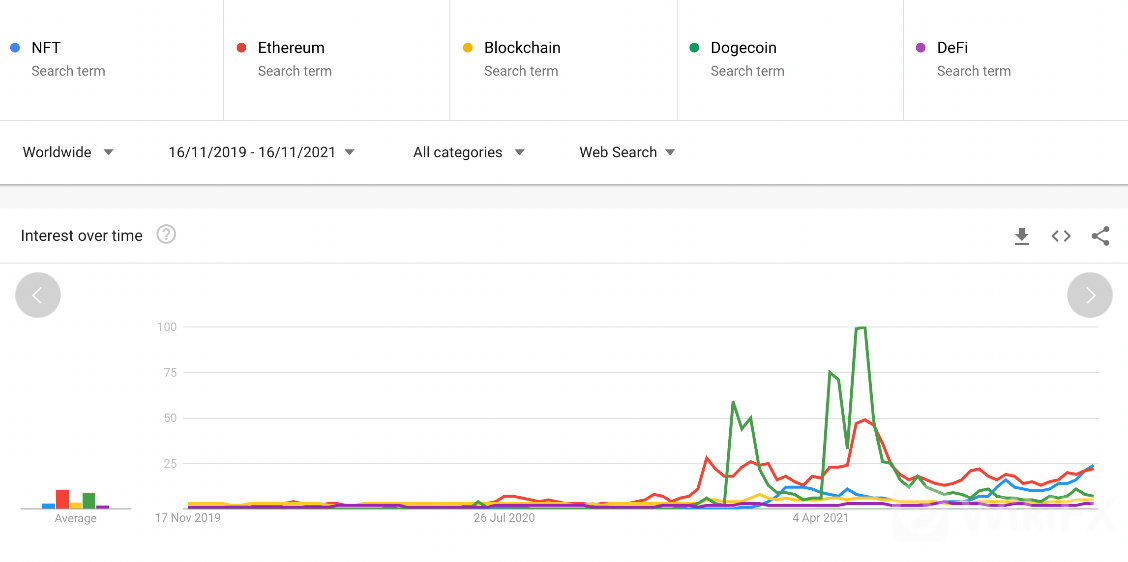Viewport: 1128px width, 562px height.
Task: Edit the Blockchain search term
Action: (x=522, y=48)
